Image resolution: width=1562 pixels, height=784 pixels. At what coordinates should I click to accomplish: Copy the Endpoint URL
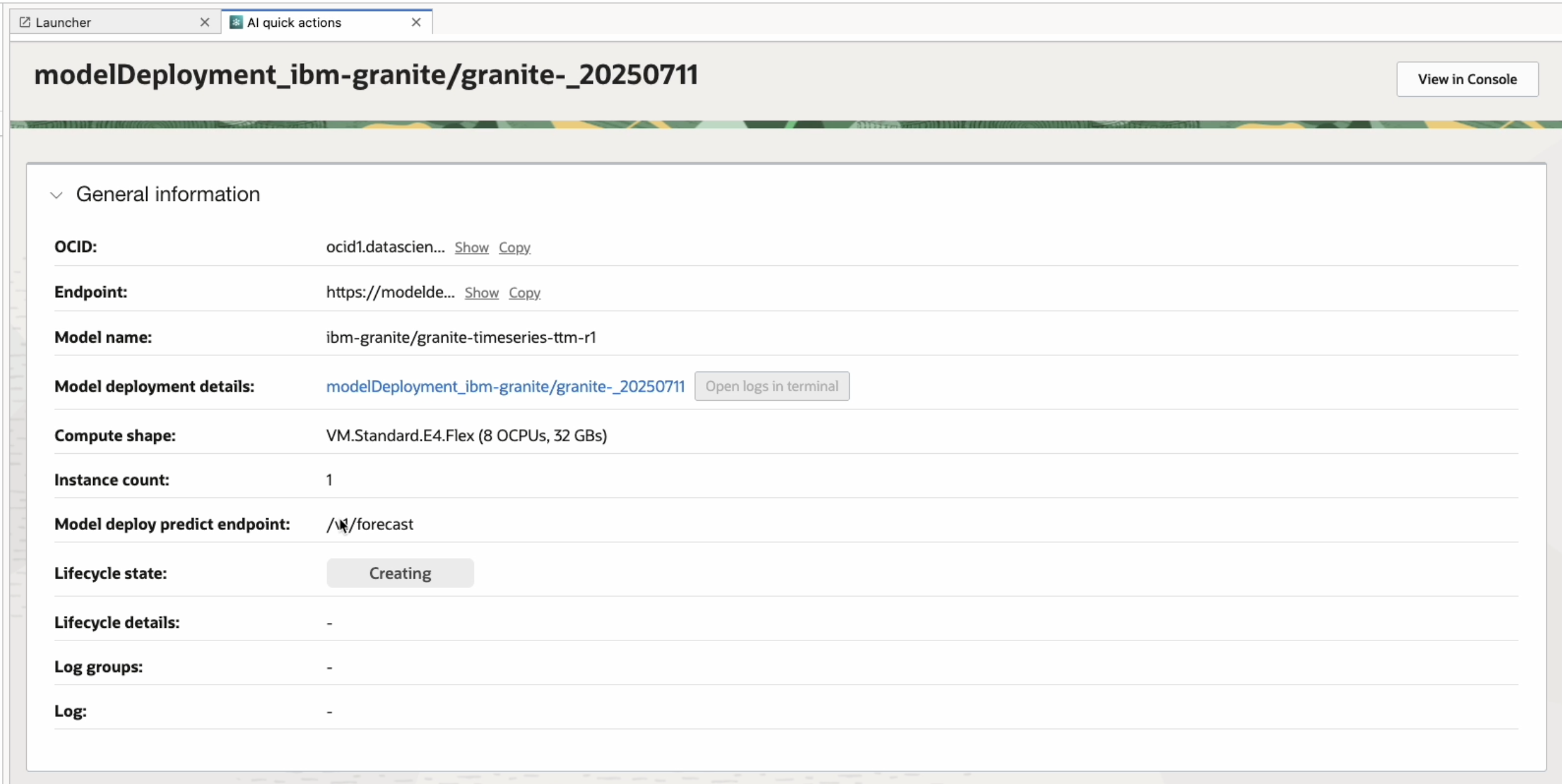524,293
